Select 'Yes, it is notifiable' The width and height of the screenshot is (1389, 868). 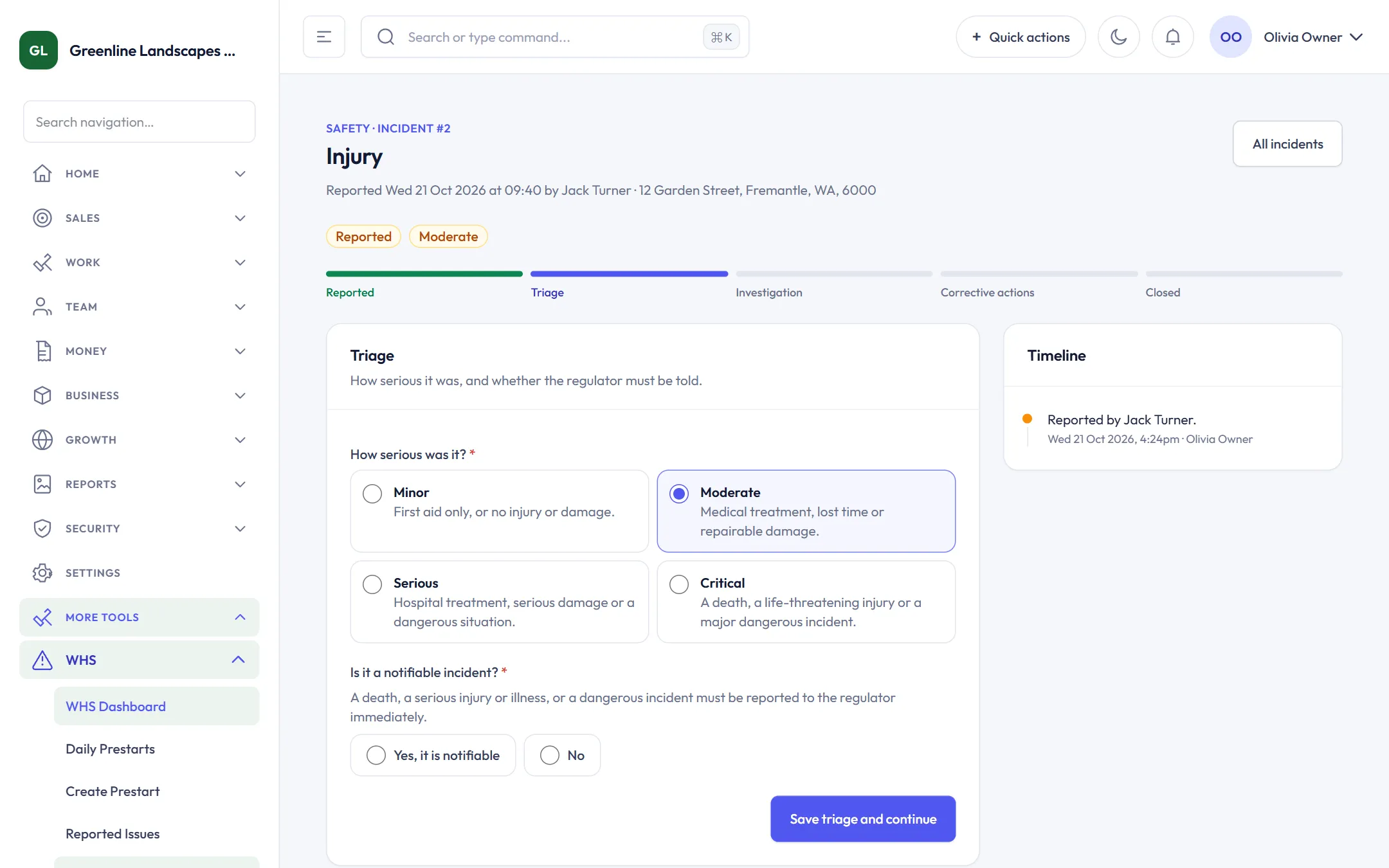coord(433,755)
